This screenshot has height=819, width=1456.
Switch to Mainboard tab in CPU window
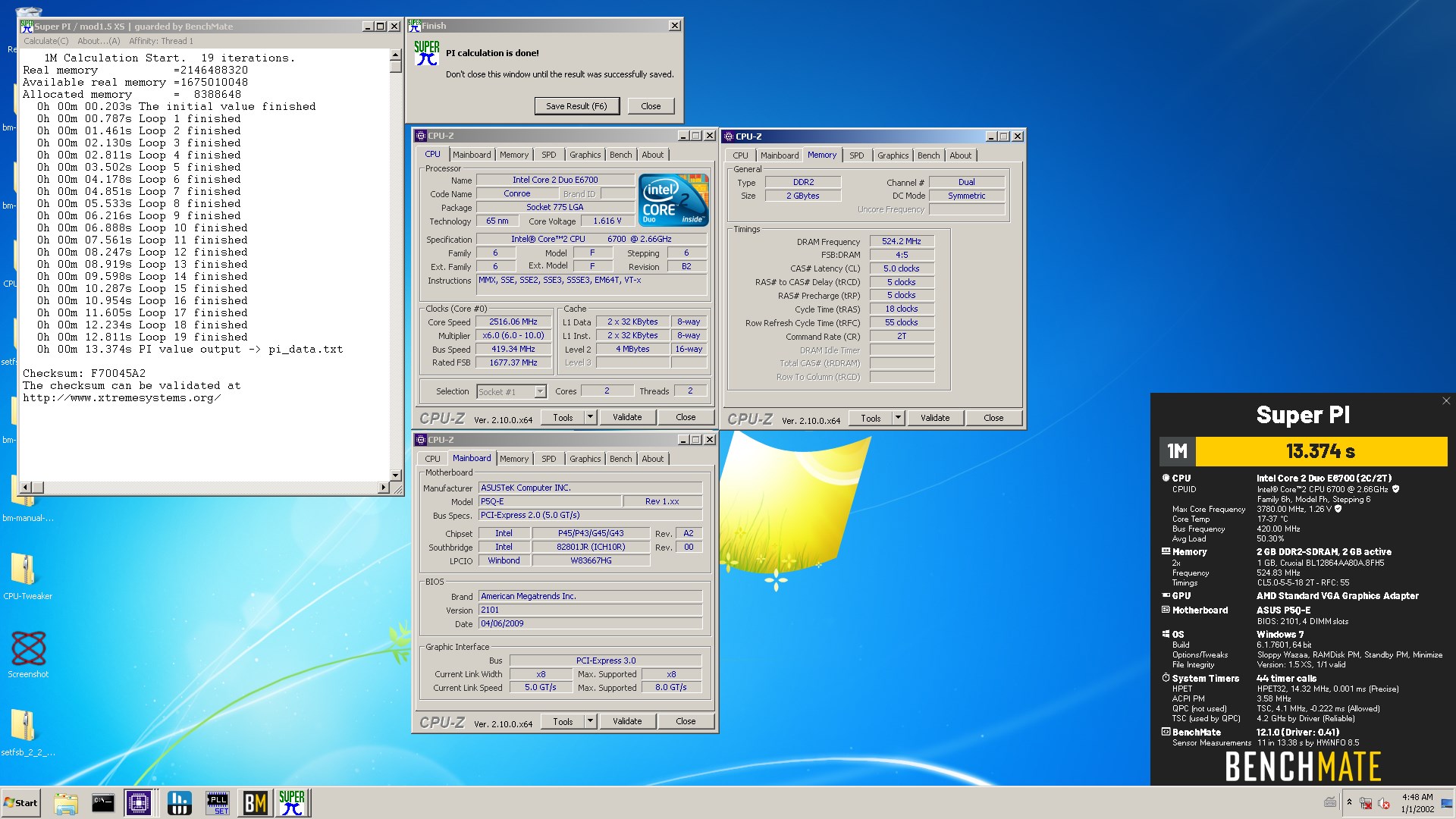(x=472, y=155)
